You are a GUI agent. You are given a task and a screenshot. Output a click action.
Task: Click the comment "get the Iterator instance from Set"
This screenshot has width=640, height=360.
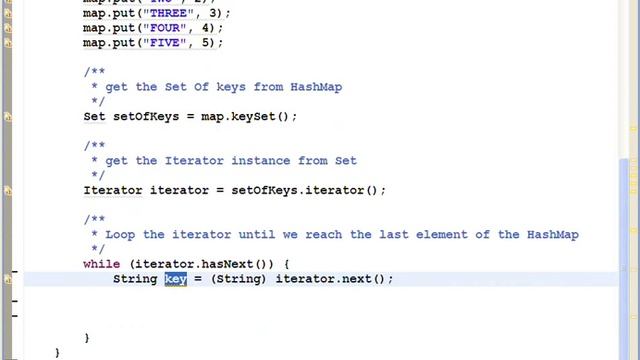[x=231, y=161]
